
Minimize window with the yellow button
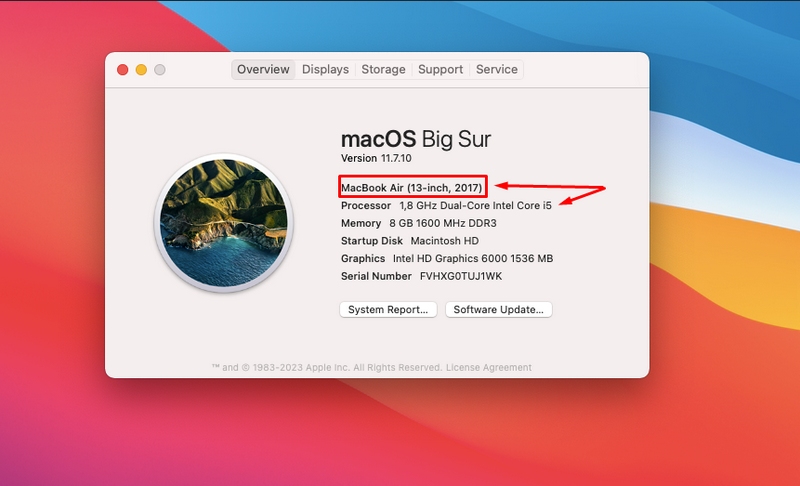click(141, 70)
